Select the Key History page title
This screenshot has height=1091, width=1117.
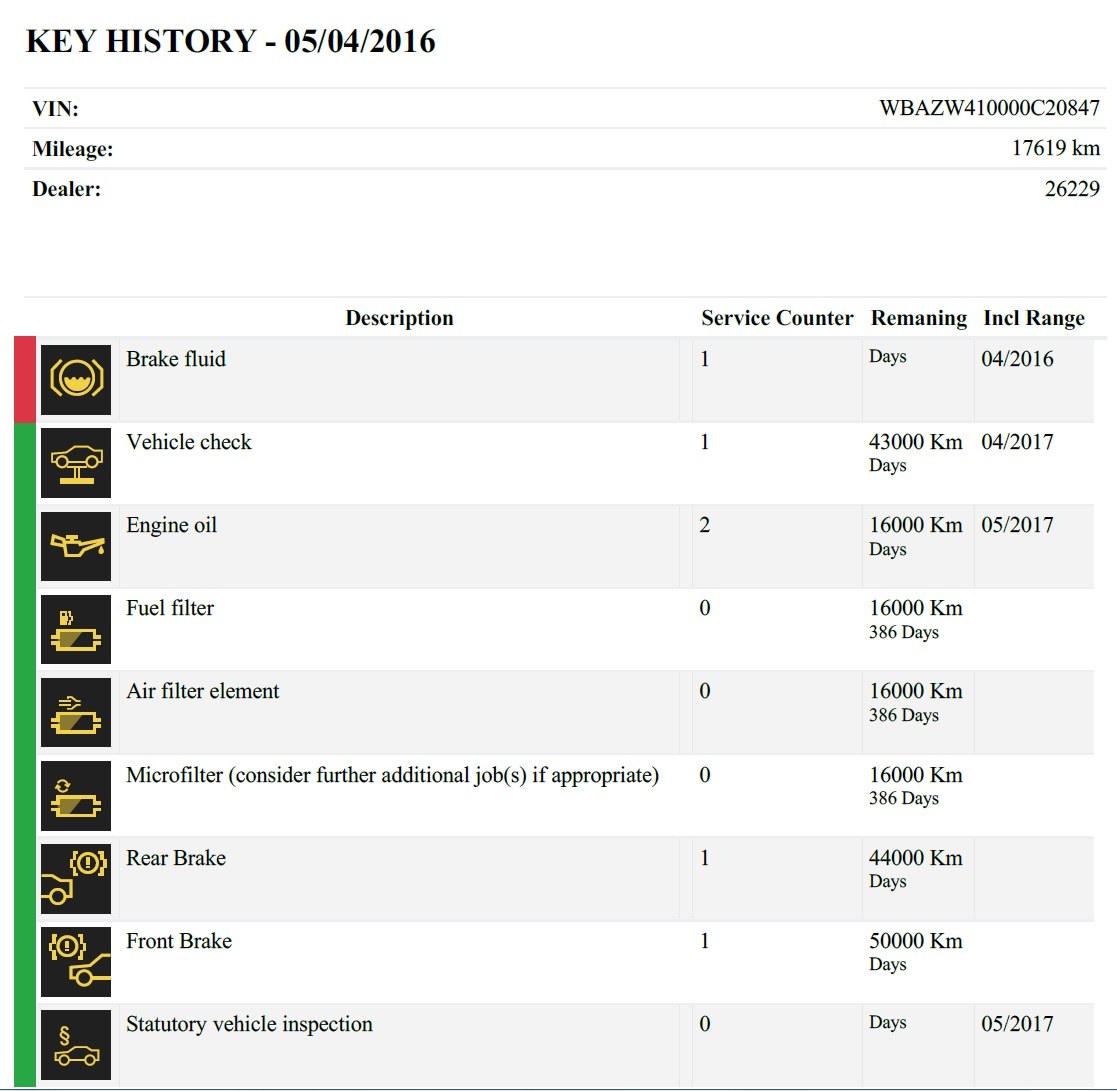point(230,41)
